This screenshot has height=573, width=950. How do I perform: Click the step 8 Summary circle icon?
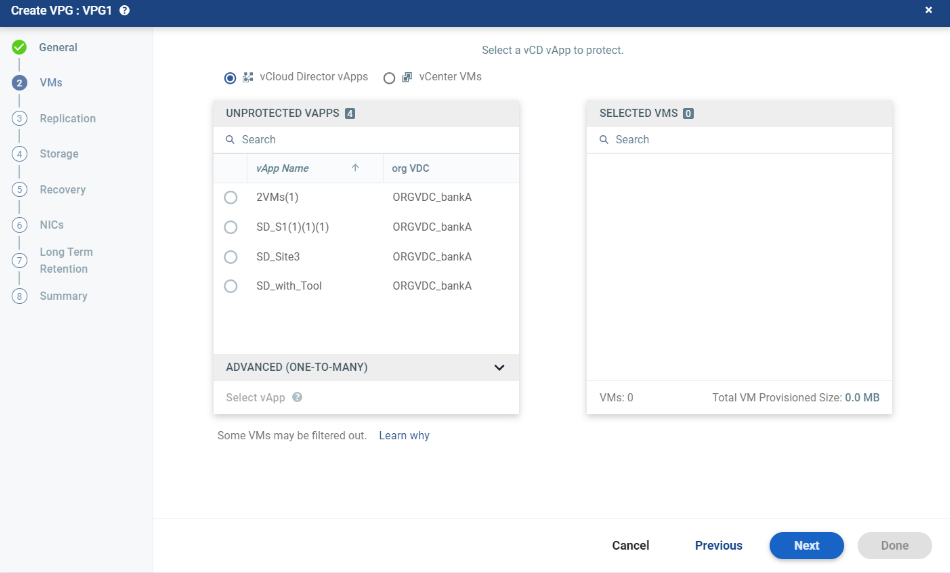click(19, 296)
